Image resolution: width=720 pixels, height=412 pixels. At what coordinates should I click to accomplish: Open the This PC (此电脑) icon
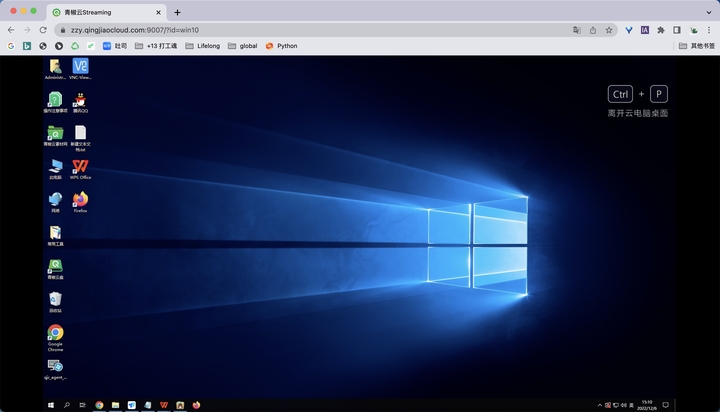55,166
